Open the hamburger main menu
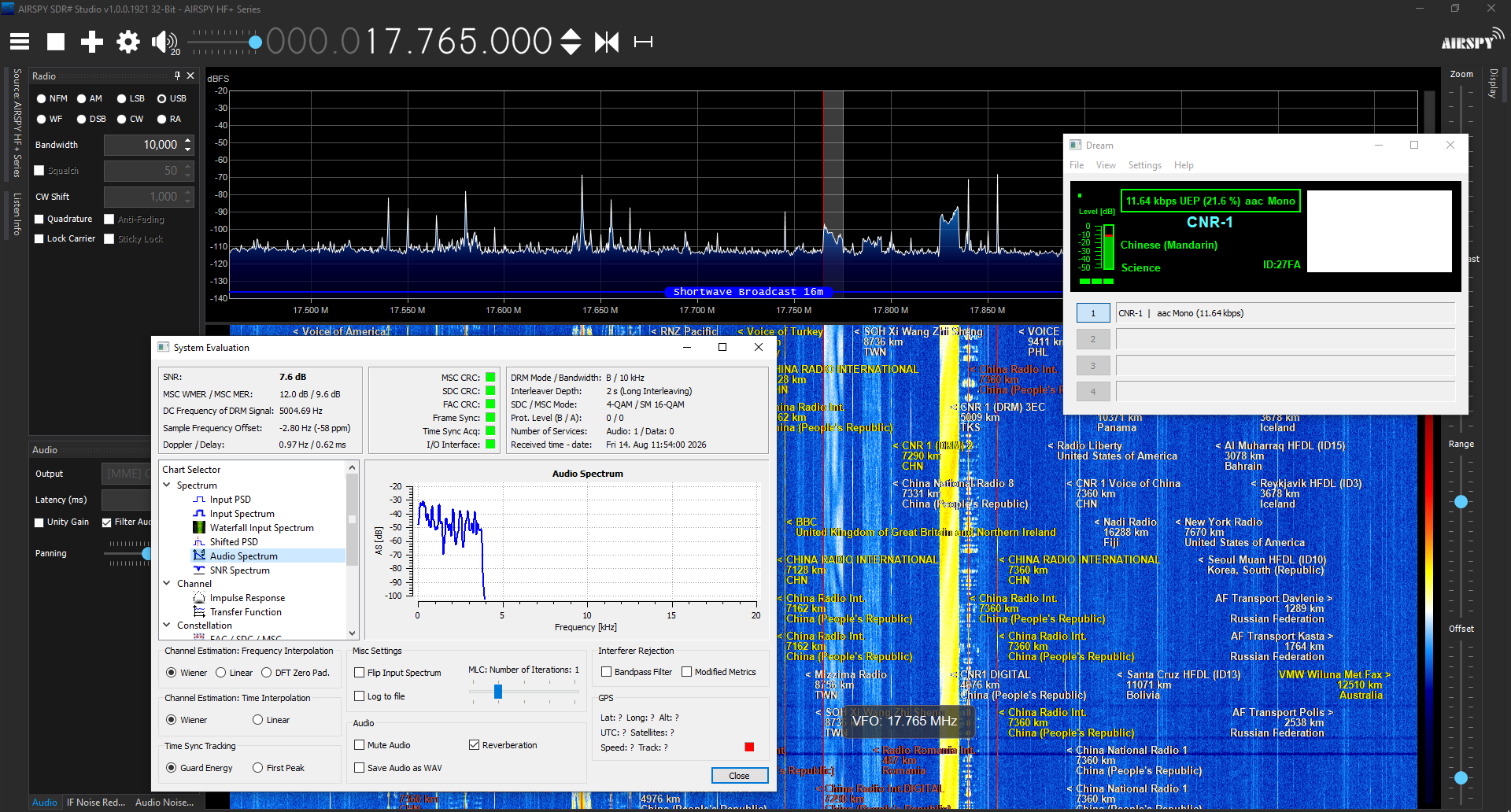Image resolution: width=1511 pixels, height=812 pixels. tap(20, 42)
